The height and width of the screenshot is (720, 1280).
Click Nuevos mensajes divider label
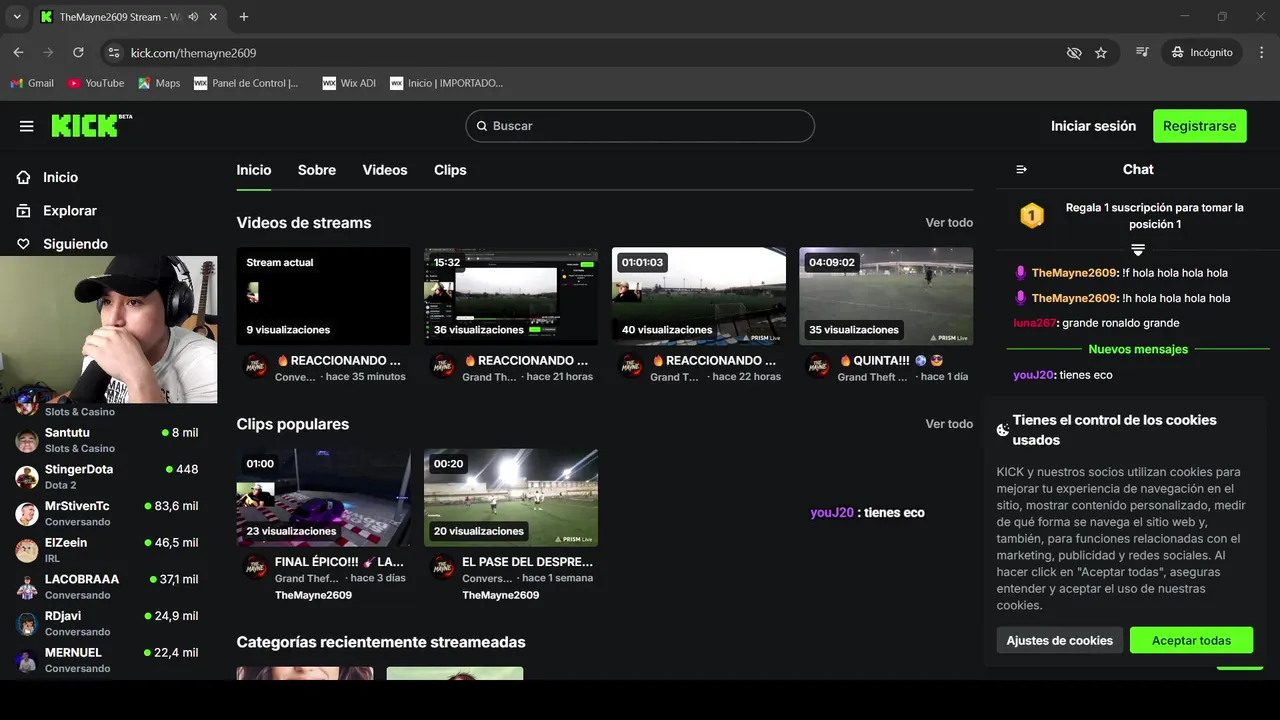[1138, 349]
